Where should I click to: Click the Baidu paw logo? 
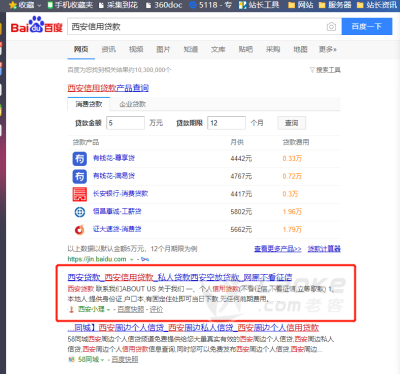pyautogui.click(x=37, y=25)
